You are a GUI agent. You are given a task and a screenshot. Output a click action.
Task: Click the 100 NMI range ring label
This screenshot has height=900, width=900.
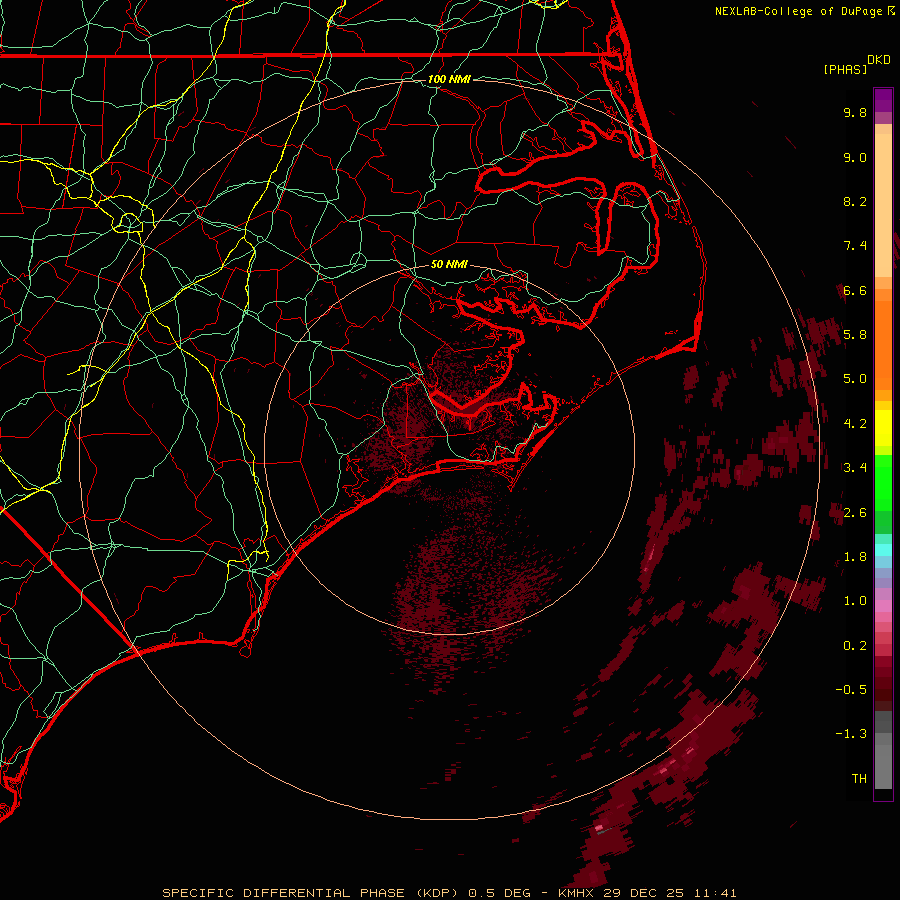tap(449, 79)
